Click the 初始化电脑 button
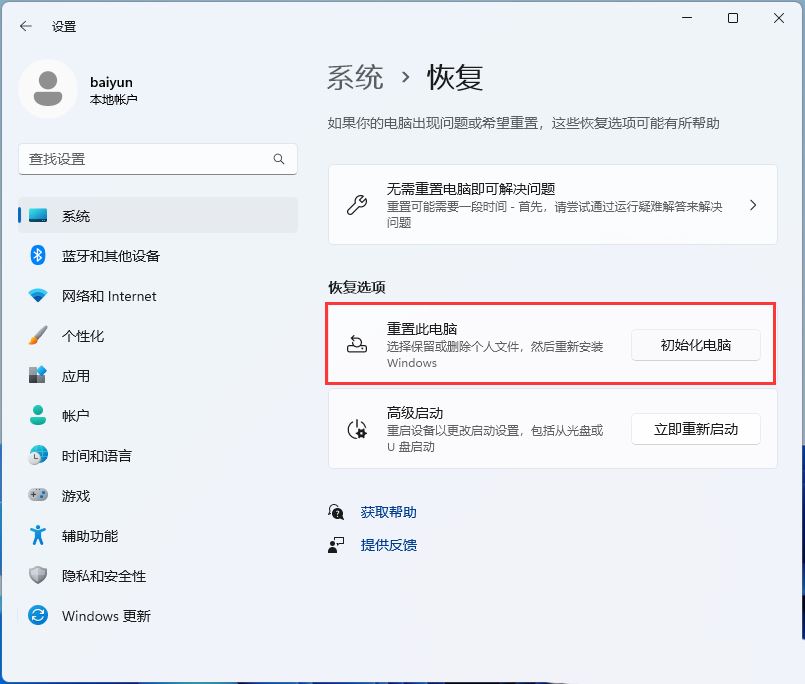The image size is (805, 684). point(696,345)
